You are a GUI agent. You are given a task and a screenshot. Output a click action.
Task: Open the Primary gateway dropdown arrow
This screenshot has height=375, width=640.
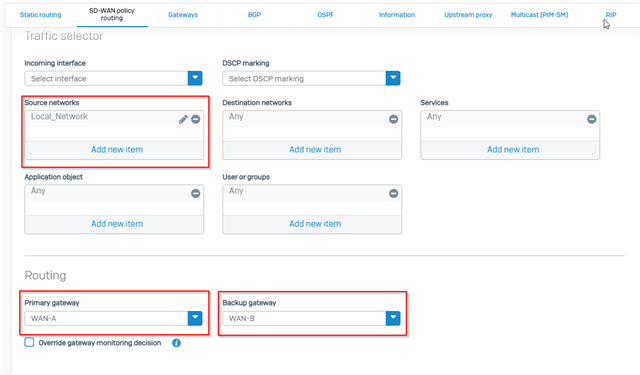tap(195, 318)
